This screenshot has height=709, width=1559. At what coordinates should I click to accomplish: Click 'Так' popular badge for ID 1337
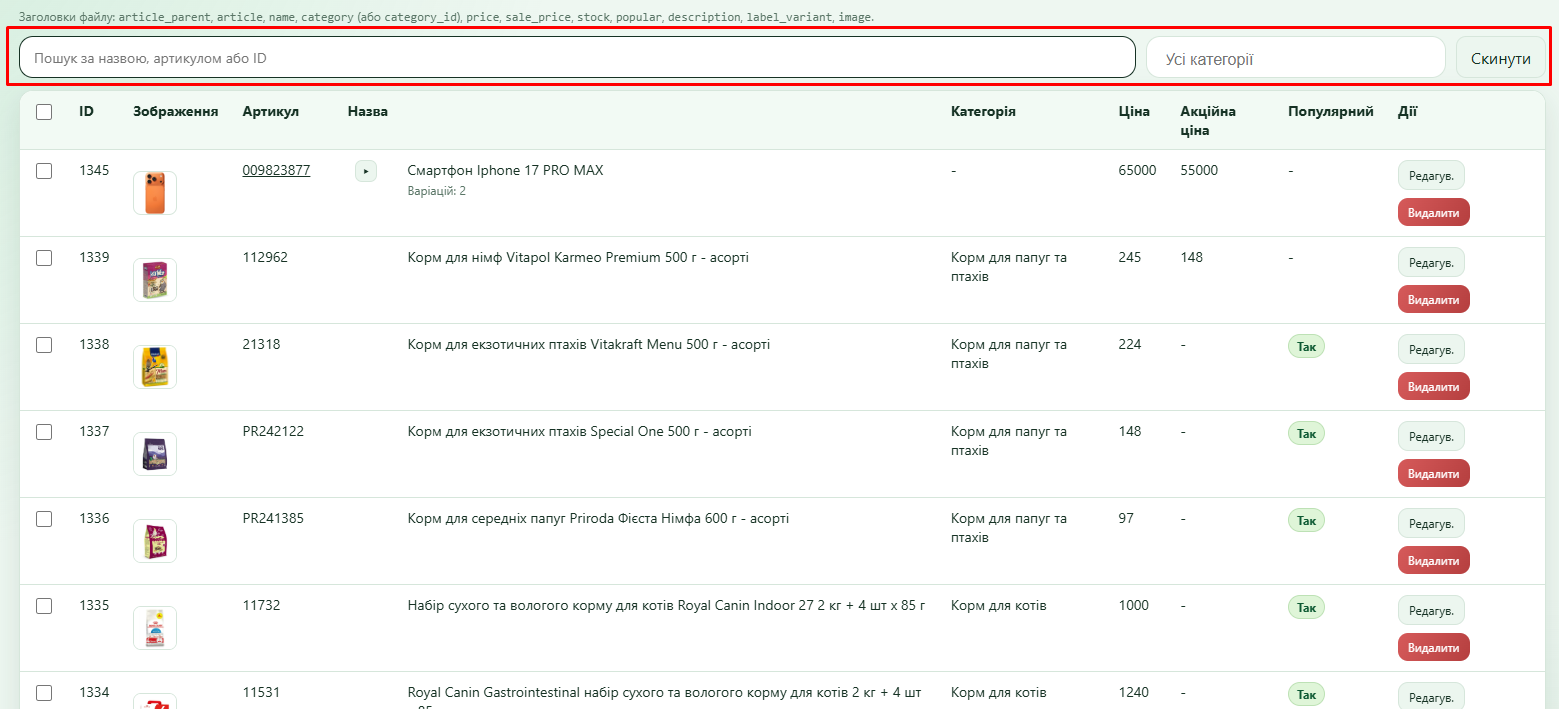pyautogui.click(x=1306, y=433)
